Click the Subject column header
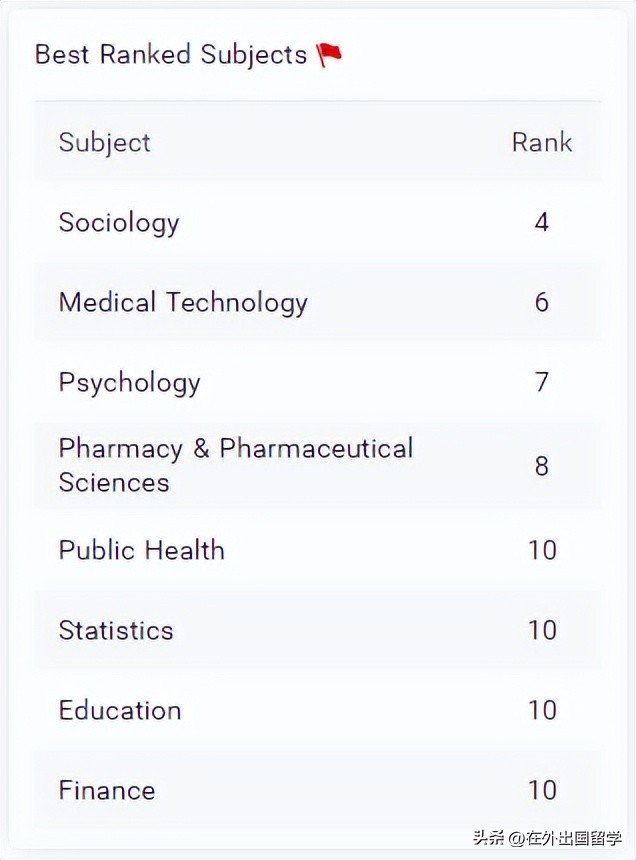636x860 pixels. (x=104, y=142)
